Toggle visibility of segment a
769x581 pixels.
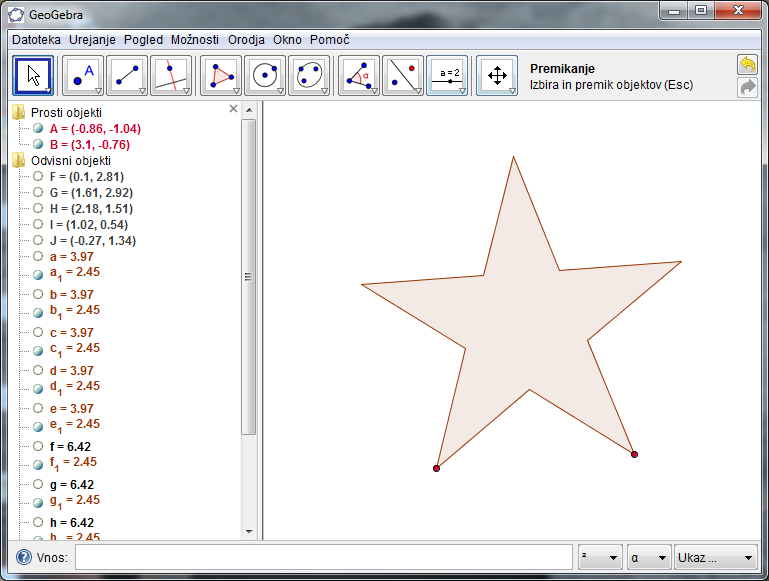(x=38, y=257)
